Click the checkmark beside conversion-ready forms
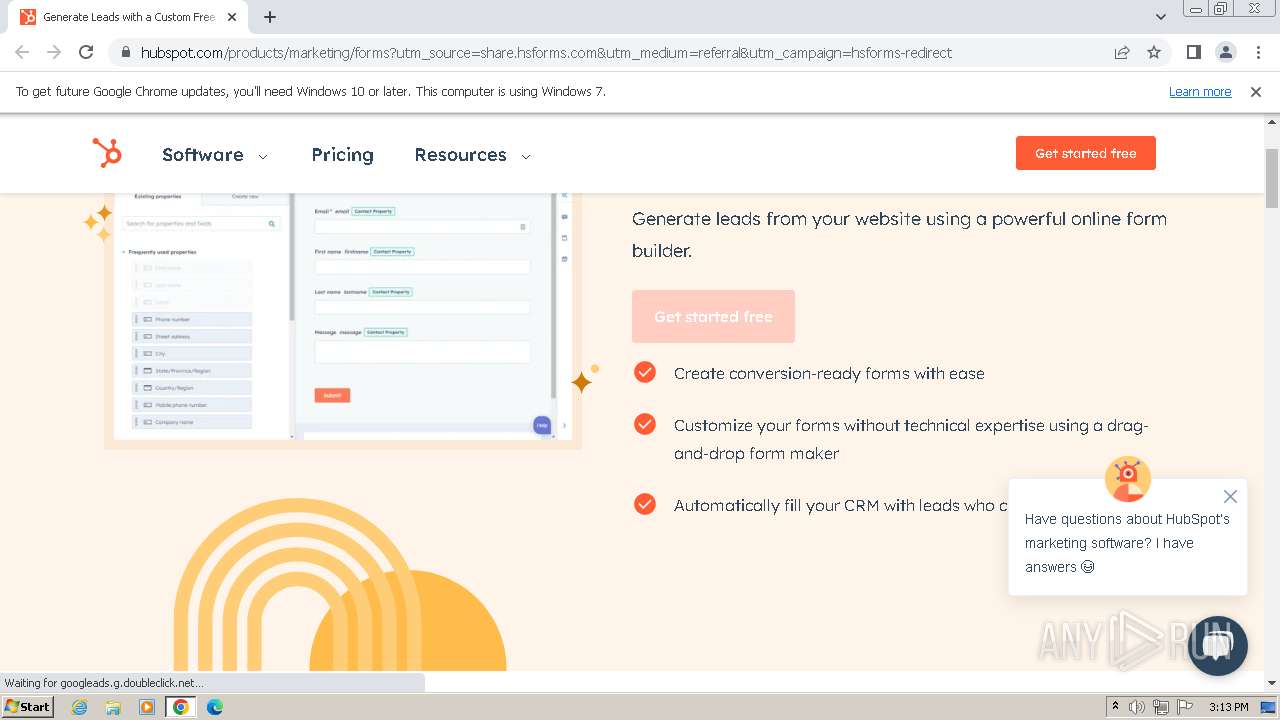1280x720 pixels. 645,372
